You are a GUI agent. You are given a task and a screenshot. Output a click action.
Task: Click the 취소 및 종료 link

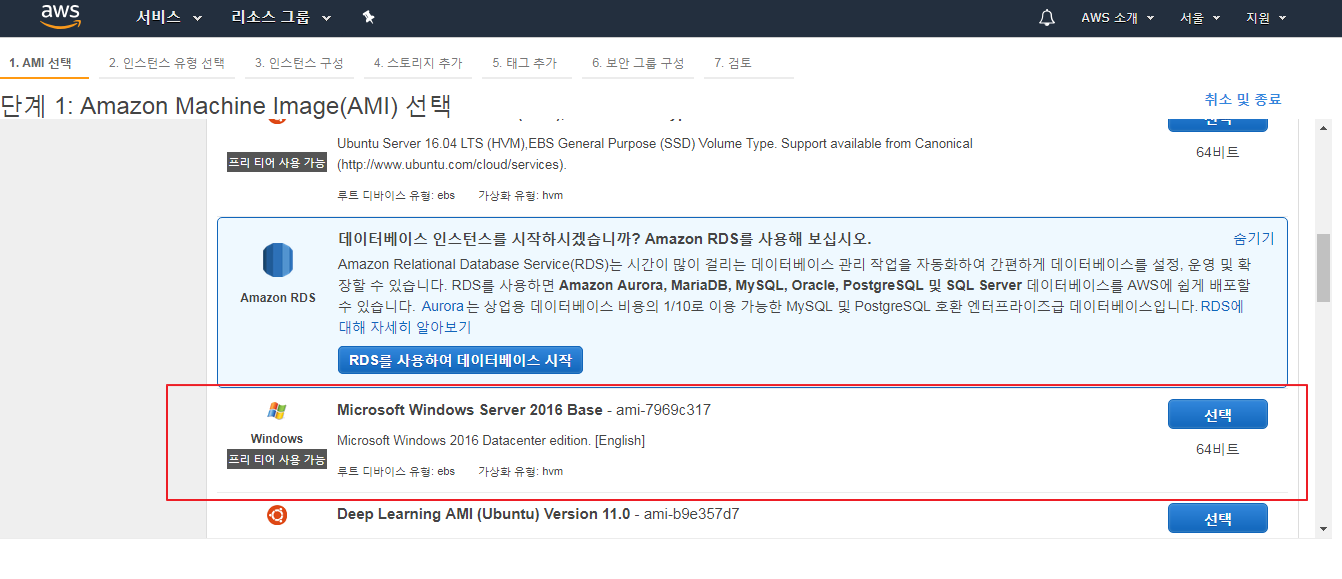coord(1243,99)
